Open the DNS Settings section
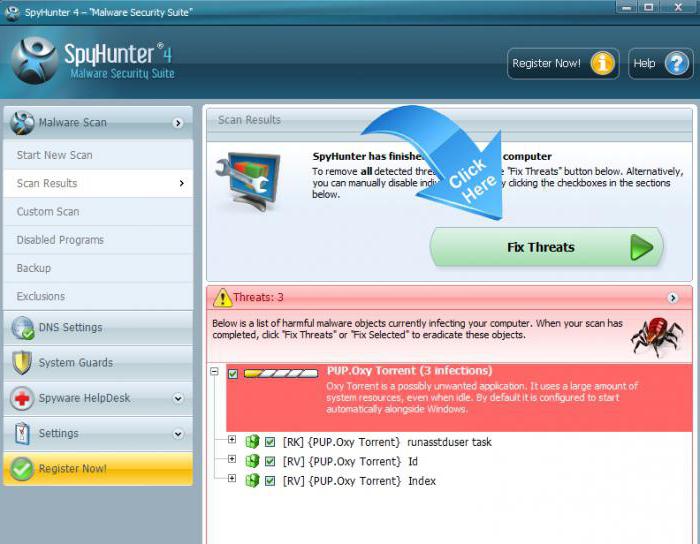The image size is (700, 544). 98,328
